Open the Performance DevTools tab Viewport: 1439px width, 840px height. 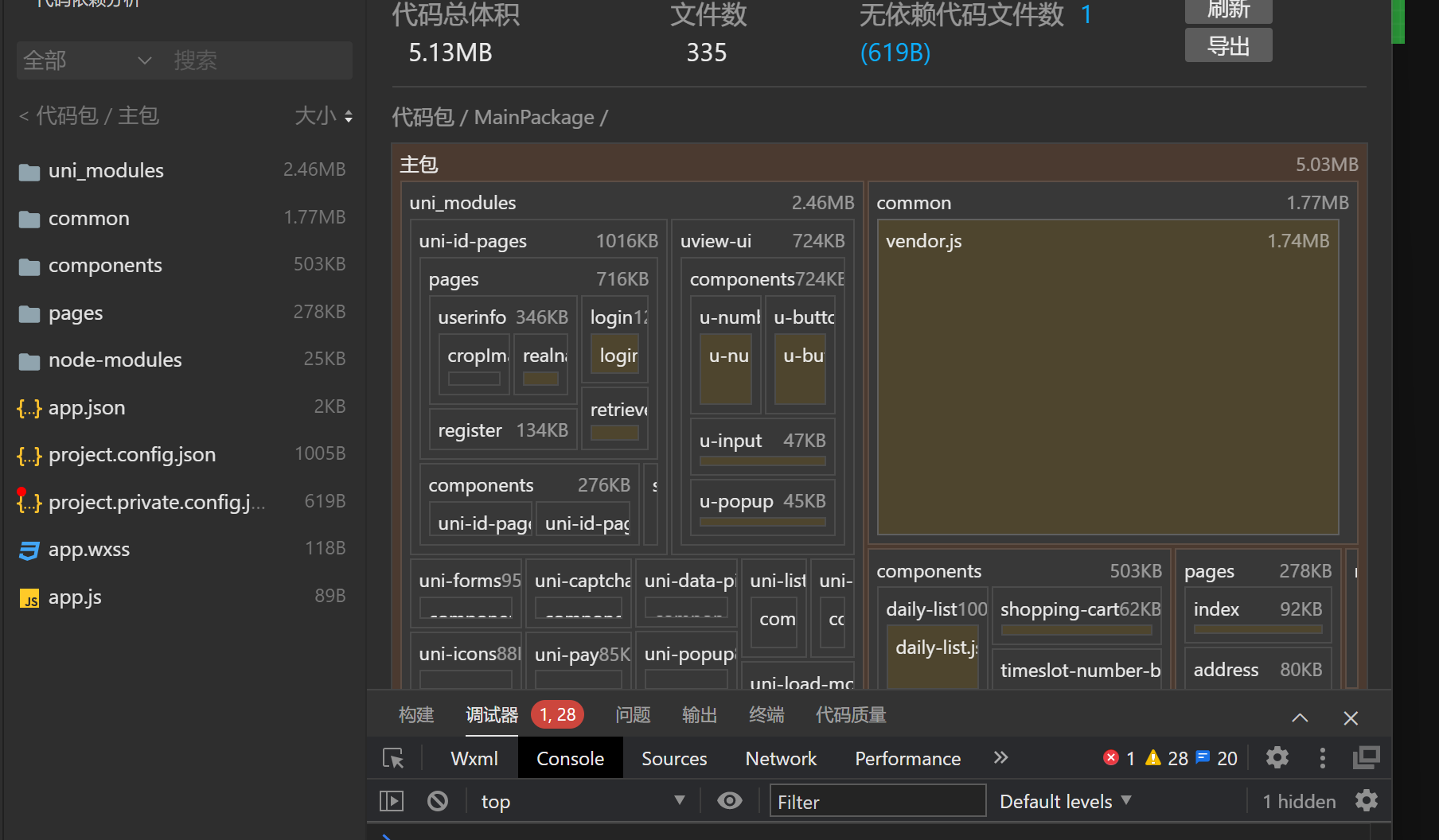(x=907, y=759)
